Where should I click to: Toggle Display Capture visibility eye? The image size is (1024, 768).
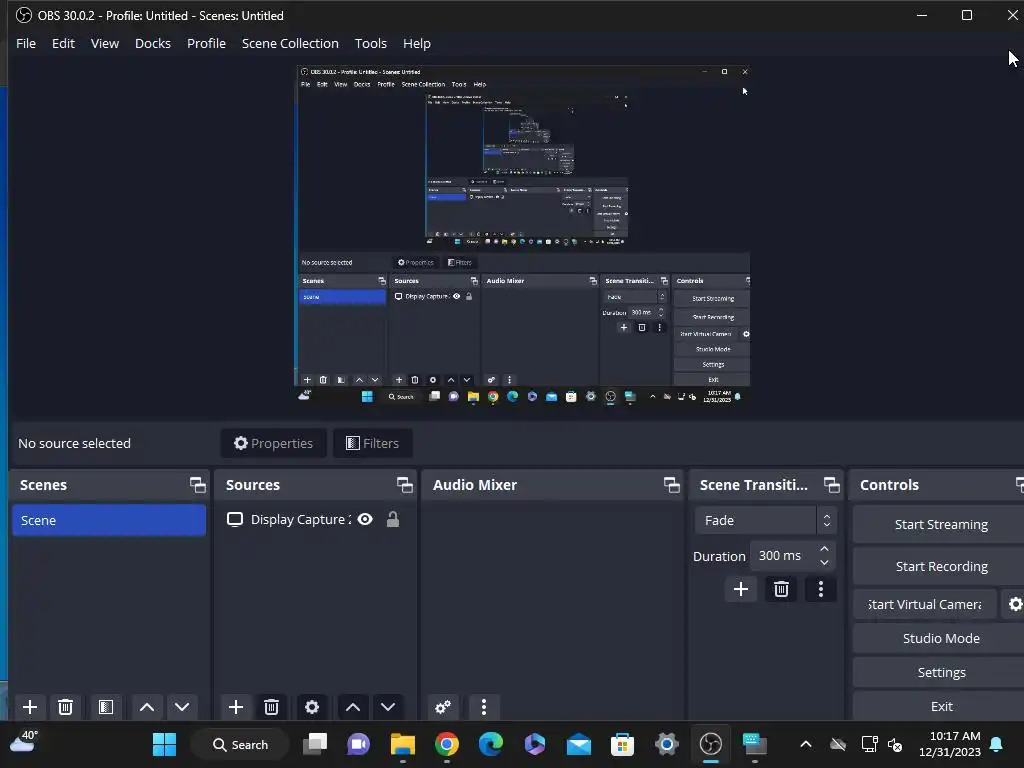365,519
